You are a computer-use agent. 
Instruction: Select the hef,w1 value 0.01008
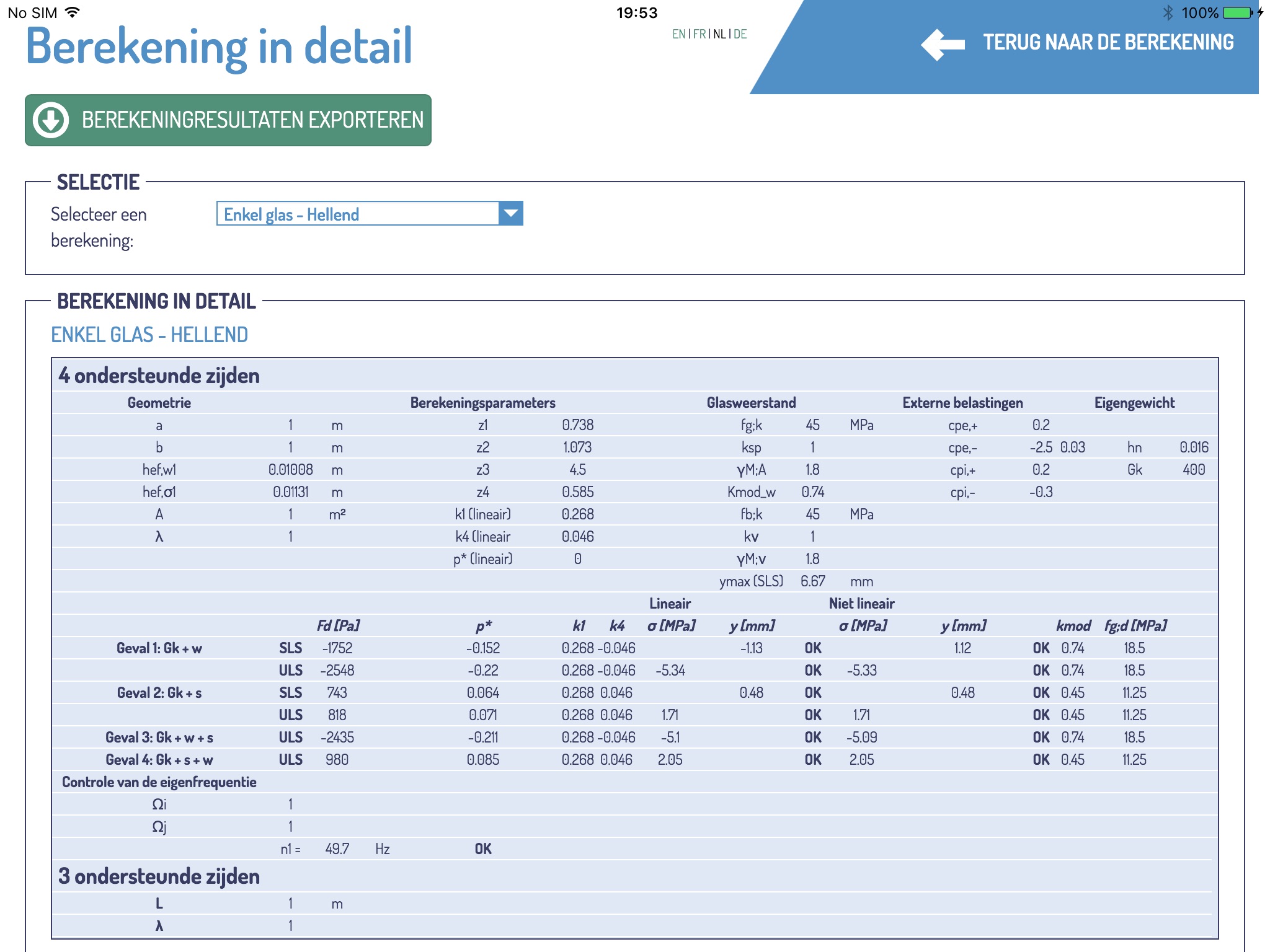point(291,470)
